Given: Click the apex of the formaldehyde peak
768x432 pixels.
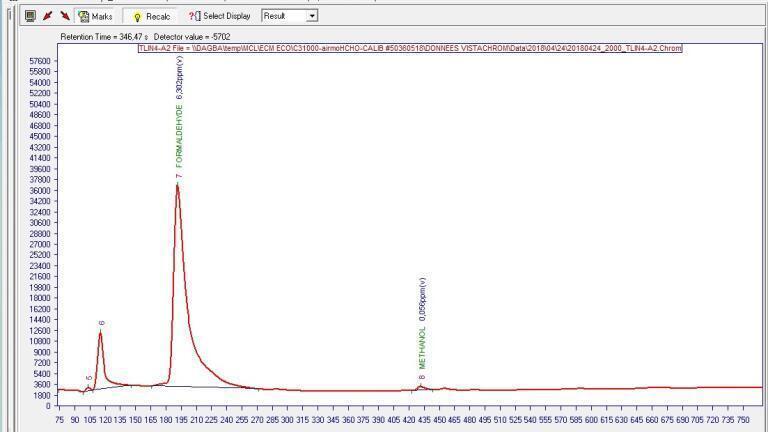Looking at the screenshot, I should point(177,185).
